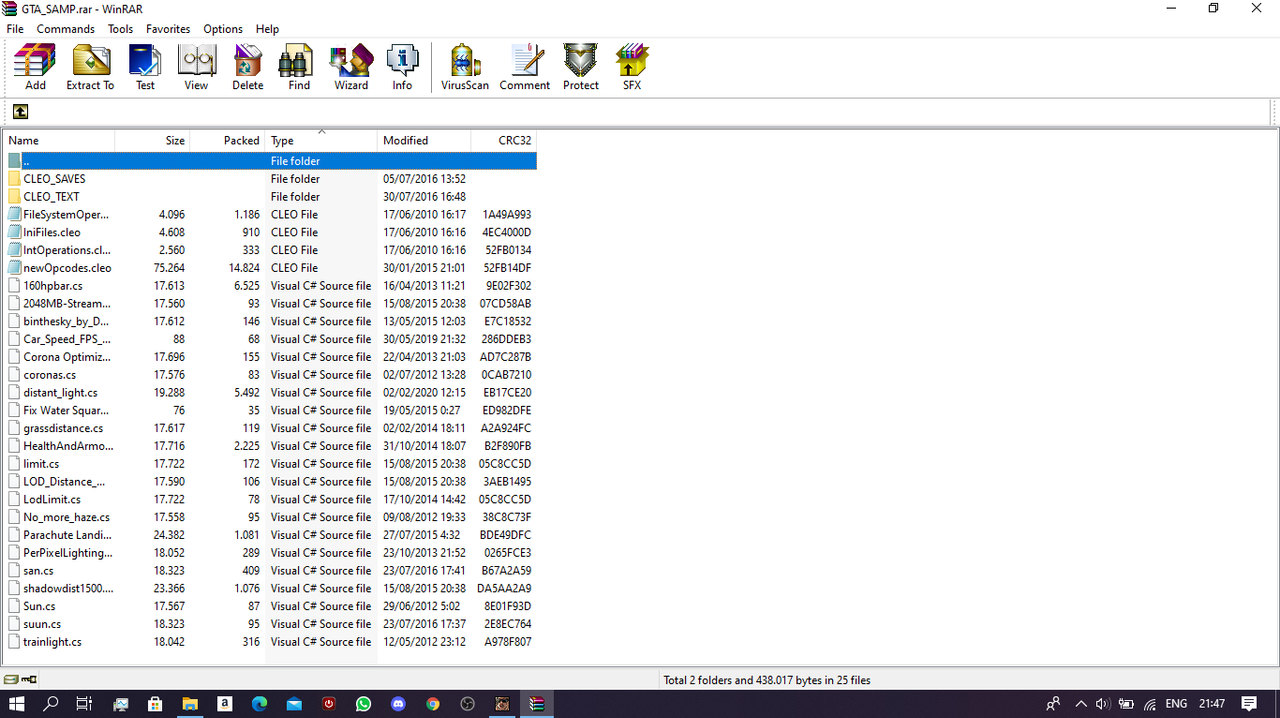Image resolution: width=1280 pixels, height=718 pixels.
Task: Open the Favorites menu
Action: [x=168, y=29]
